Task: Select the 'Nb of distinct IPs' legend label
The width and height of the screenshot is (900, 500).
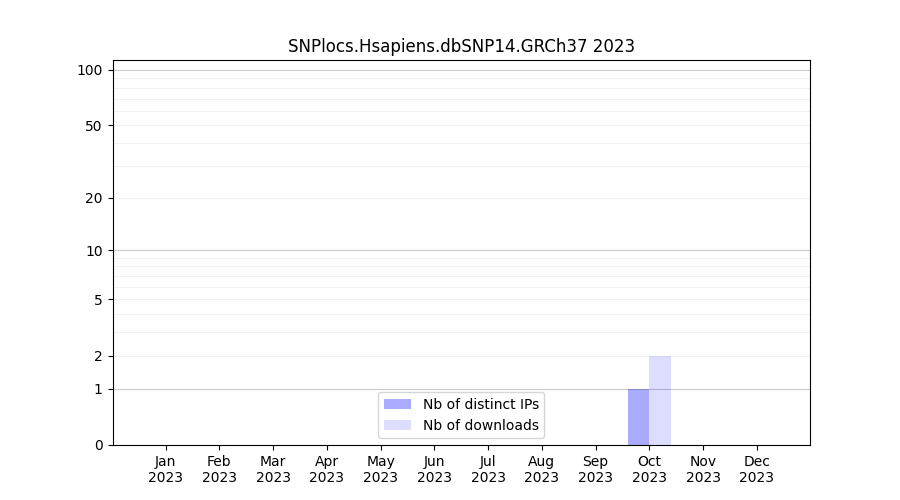Action: [480, 404]
